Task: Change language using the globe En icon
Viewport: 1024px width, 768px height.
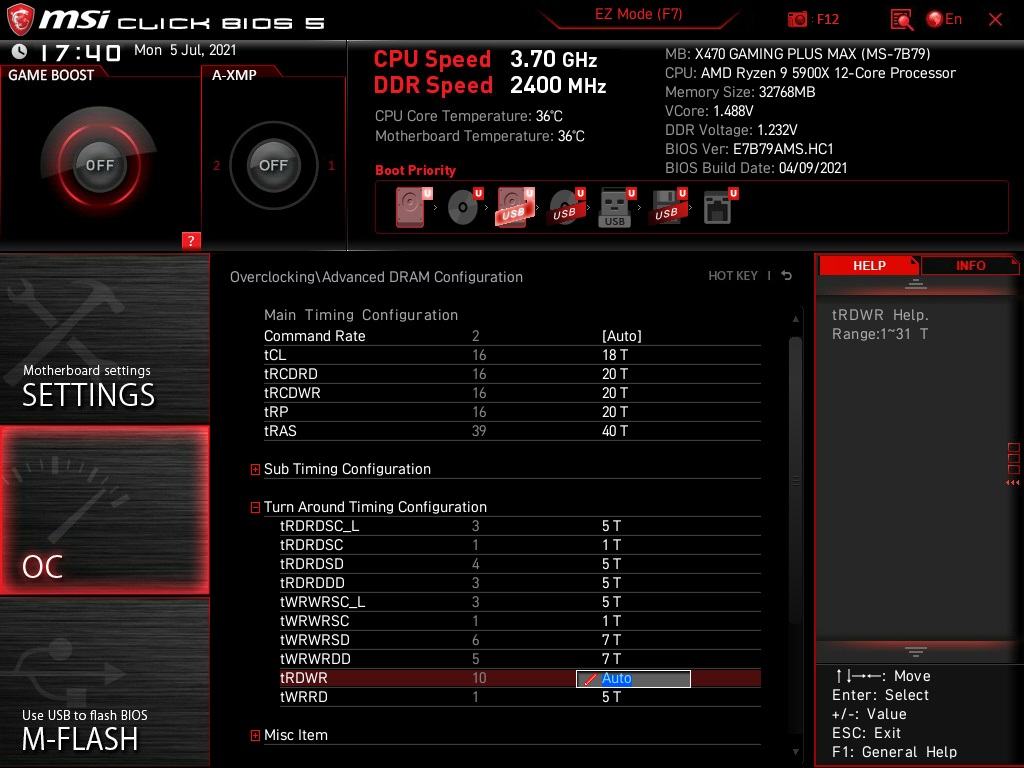Action: click(x=944, y=19)
